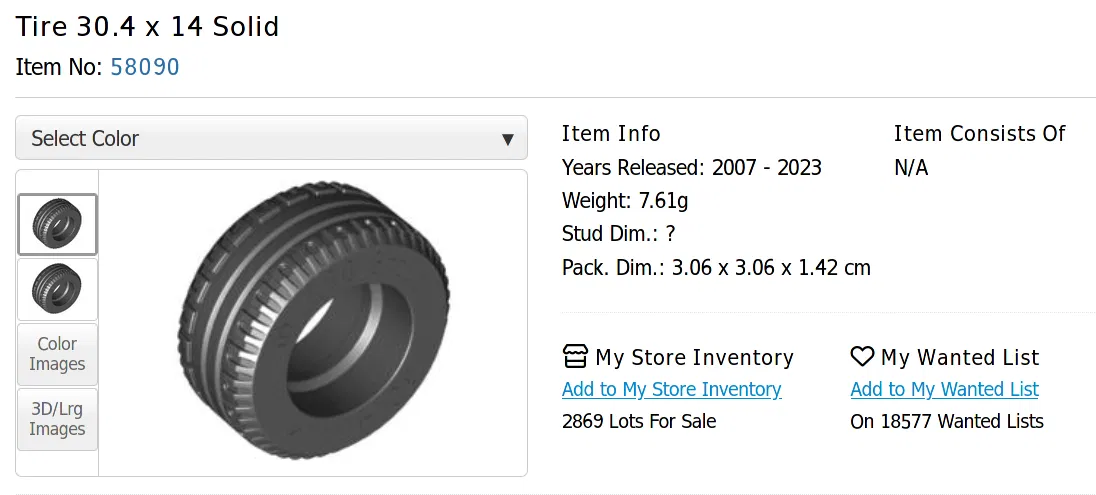Screen dimensions: 1096x495
Task: Open the 3D/Lrg Images view
Action: pyautogui.click(x=57, y=419)
